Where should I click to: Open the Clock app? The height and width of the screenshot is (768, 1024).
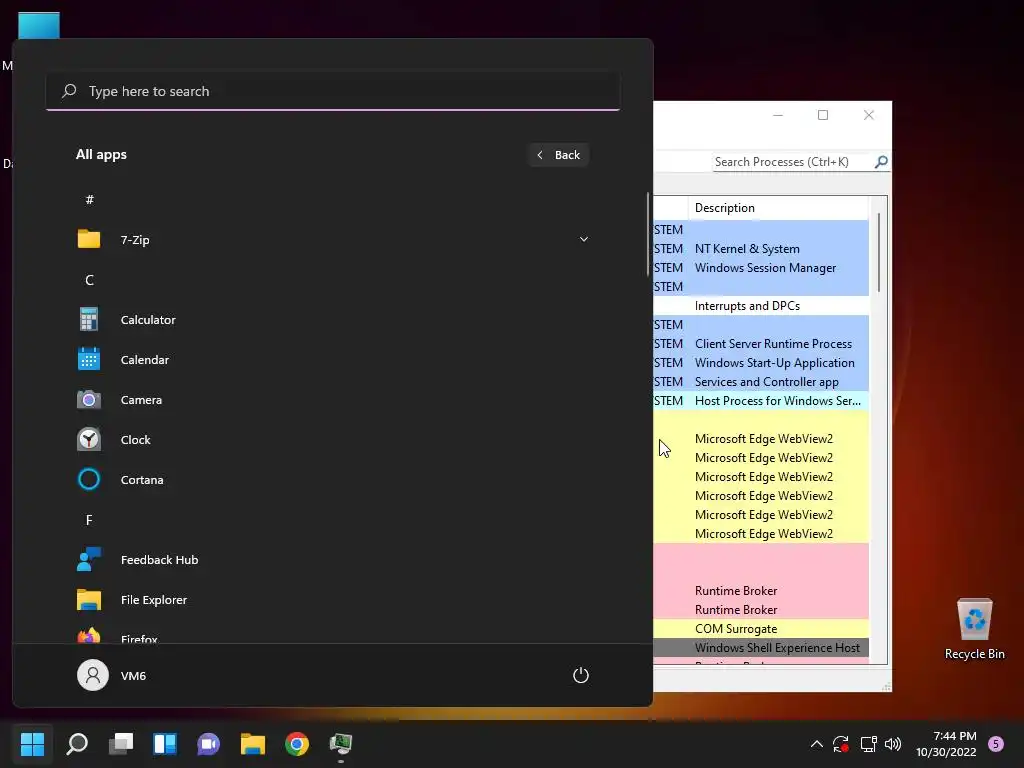(332, 440)
